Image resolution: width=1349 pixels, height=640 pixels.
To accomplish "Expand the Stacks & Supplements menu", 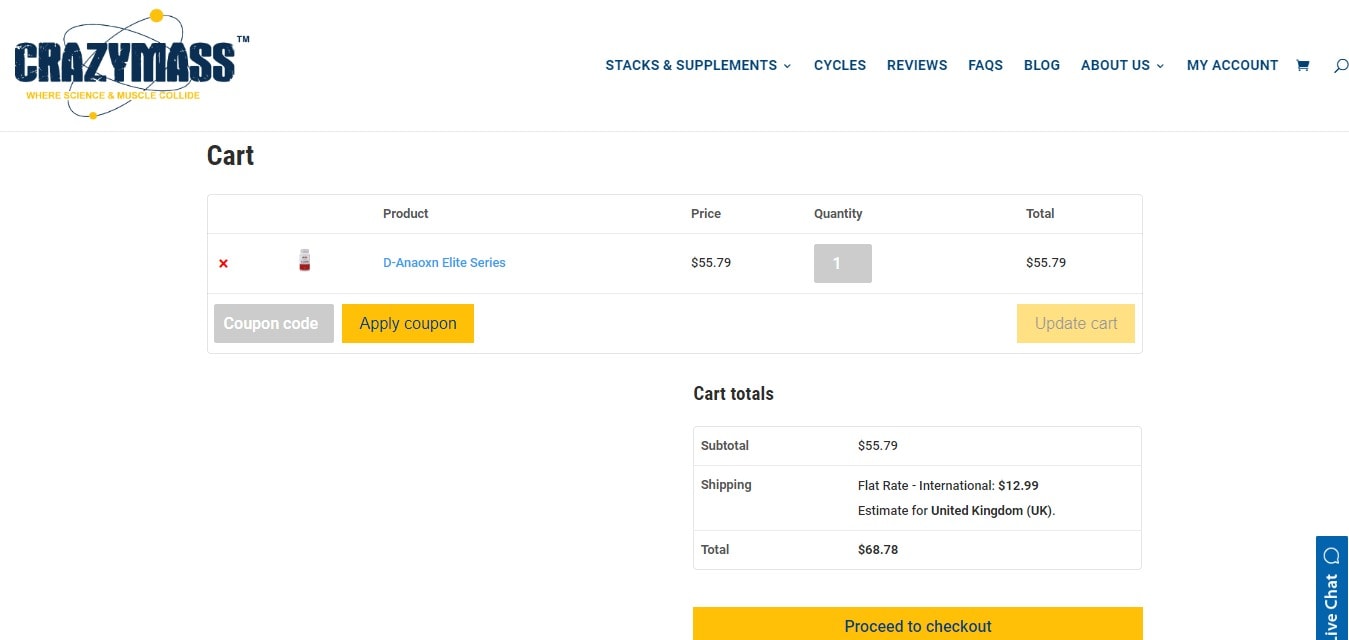I will 698,65.
